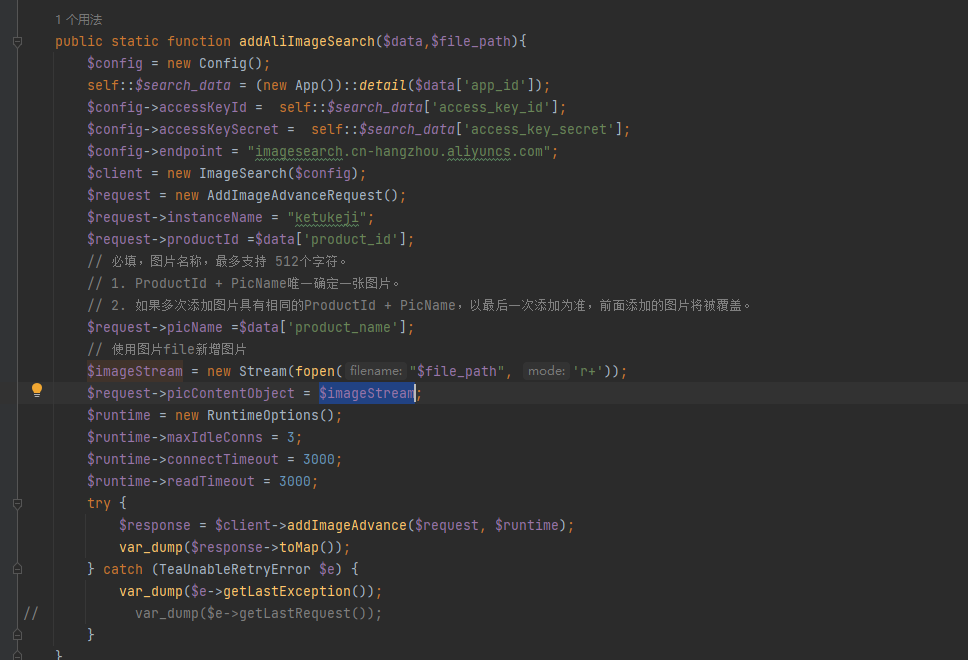The image size is (968, 660).
Task: Click the "ketukeji" string value
Action: (327, 217)
